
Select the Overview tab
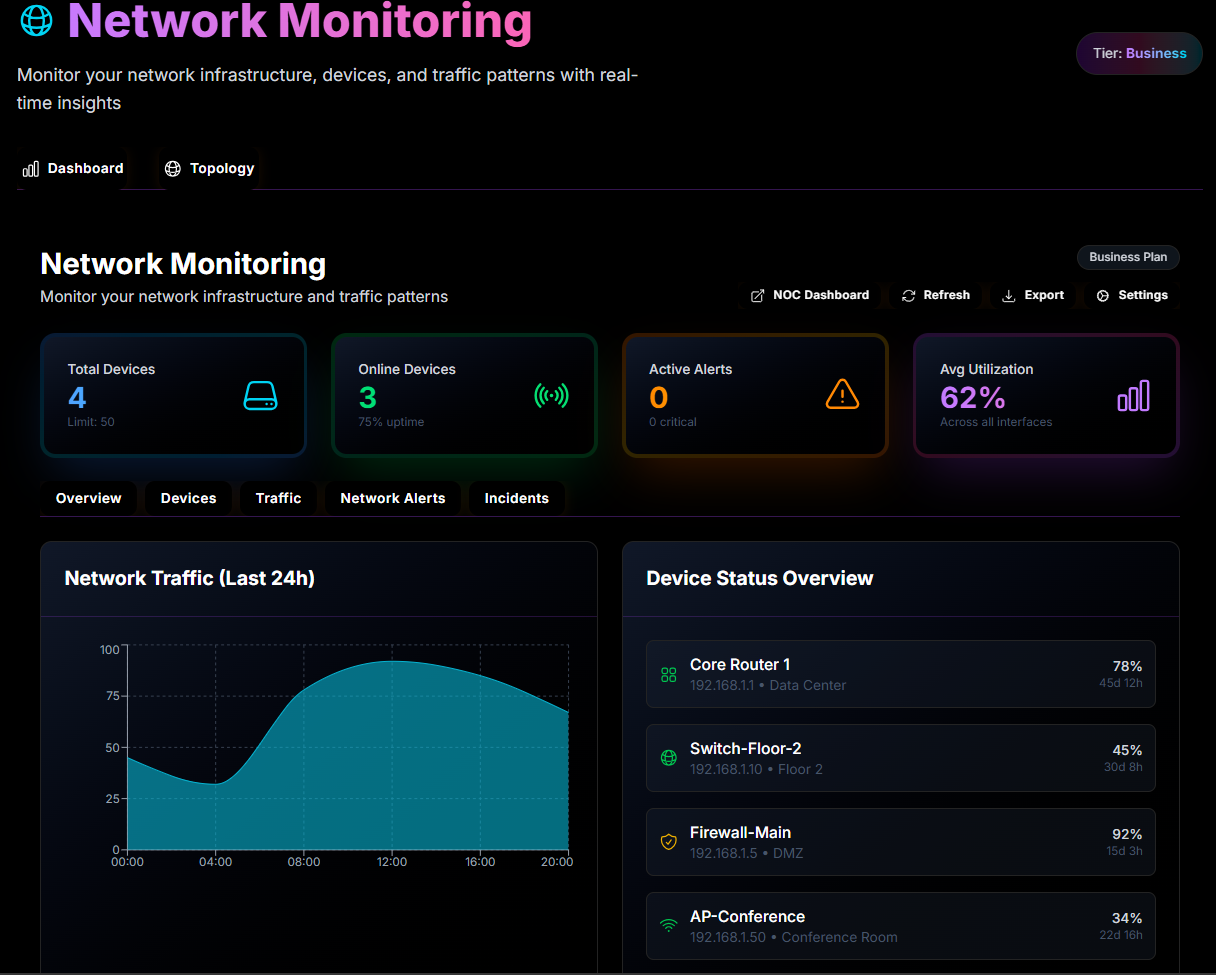click(x=89, y=498)
